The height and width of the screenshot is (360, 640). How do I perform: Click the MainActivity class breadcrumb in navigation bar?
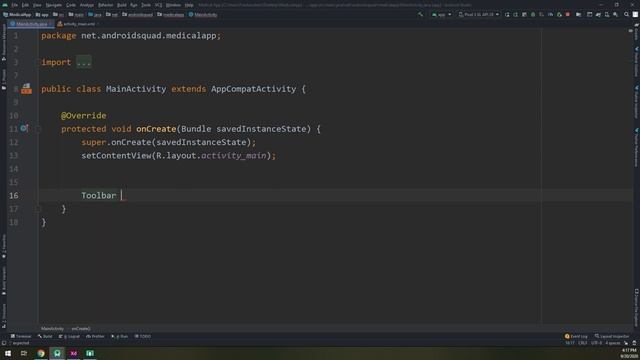[203, 15]
